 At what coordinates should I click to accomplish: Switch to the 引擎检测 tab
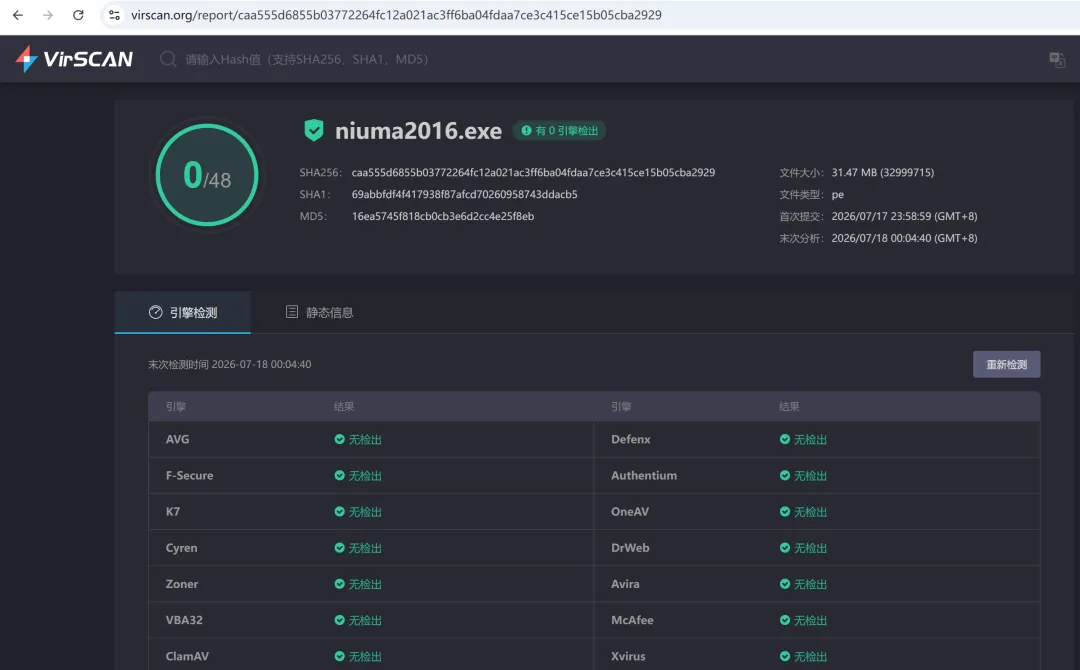click(x=183, y=313)
